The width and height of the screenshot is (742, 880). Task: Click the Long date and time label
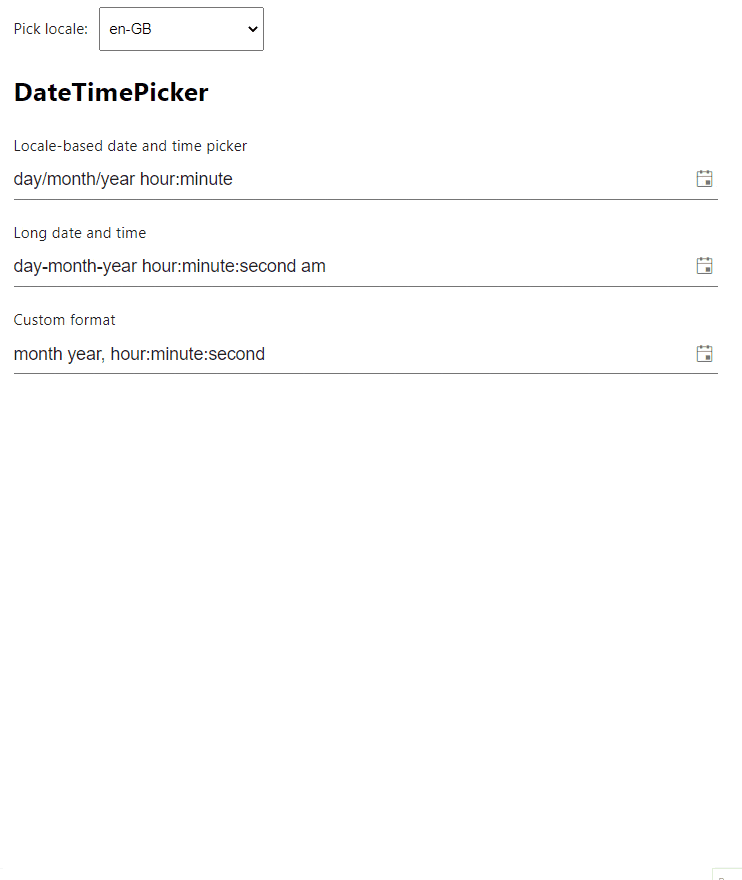click(80, 233)
